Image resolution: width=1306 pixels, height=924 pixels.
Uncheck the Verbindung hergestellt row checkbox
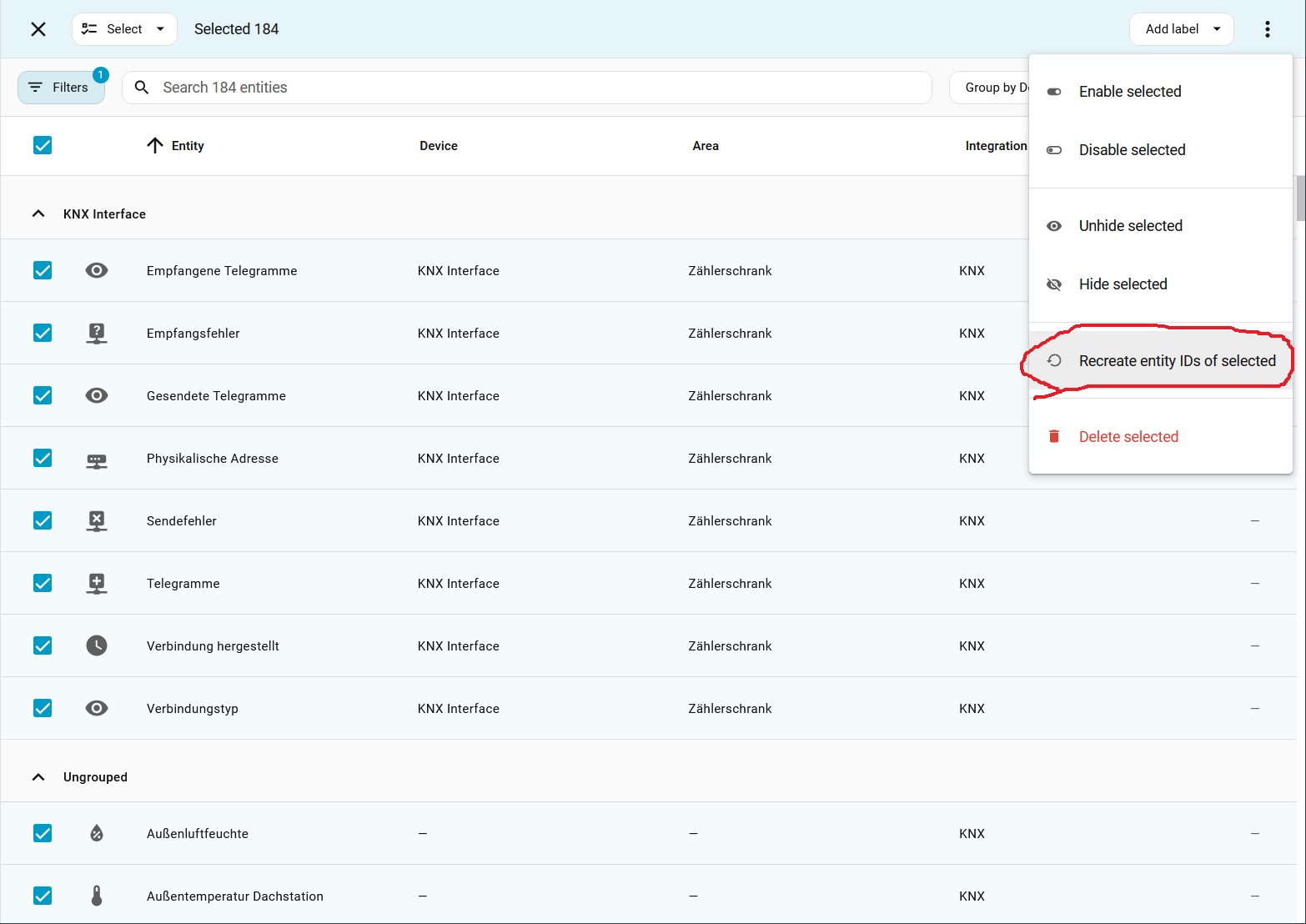tap(43, 645)
